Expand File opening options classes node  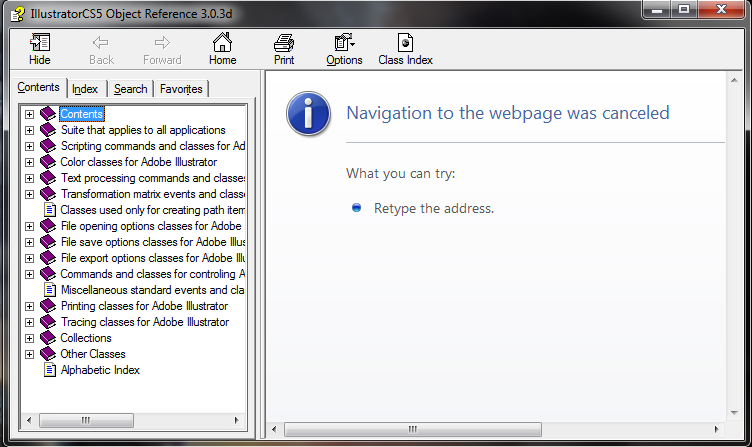point(29,226)
